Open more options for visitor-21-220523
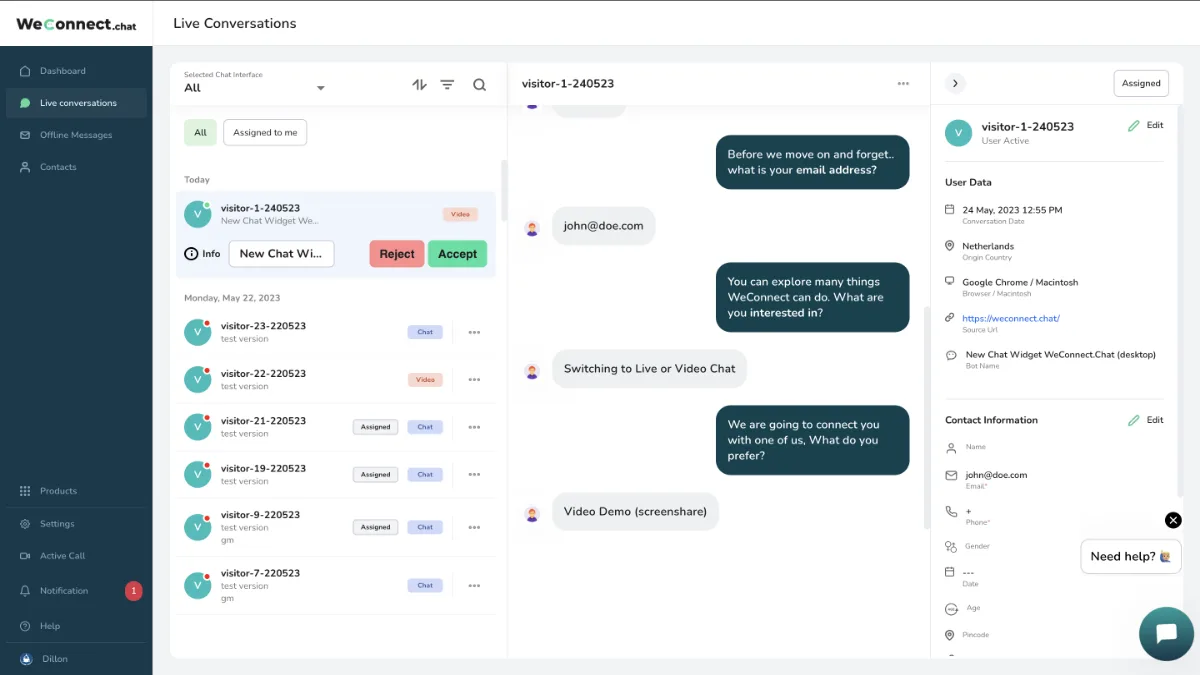 point(474,427)
